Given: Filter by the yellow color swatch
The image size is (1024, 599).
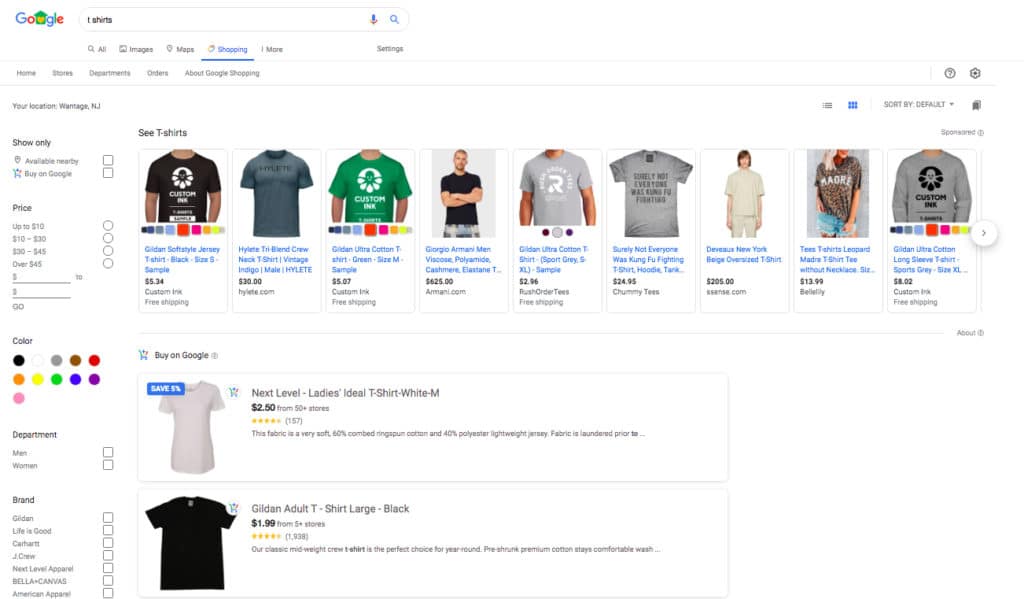Looking at the screenshot, I should [38, 379].
